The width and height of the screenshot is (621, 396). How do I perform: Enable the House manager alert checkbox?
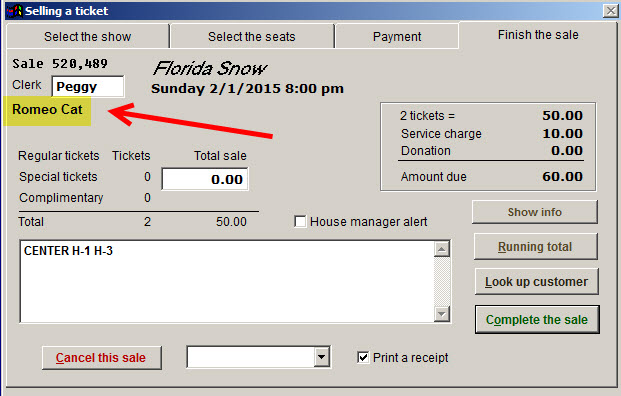pyautogui.click(x=300, y=221)
